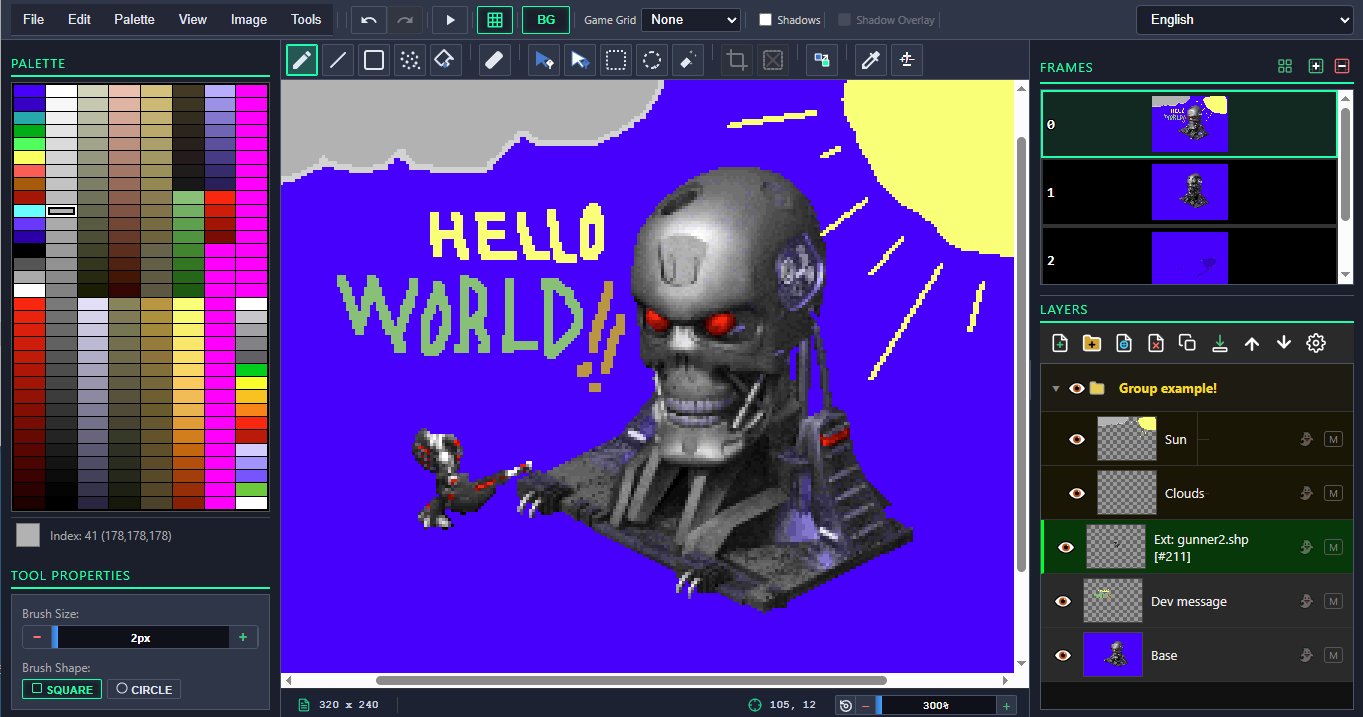Viewport: 1363px width, 717px height.
Task: Pick the Paint Bucket fill tool
Action: point(444,60)
